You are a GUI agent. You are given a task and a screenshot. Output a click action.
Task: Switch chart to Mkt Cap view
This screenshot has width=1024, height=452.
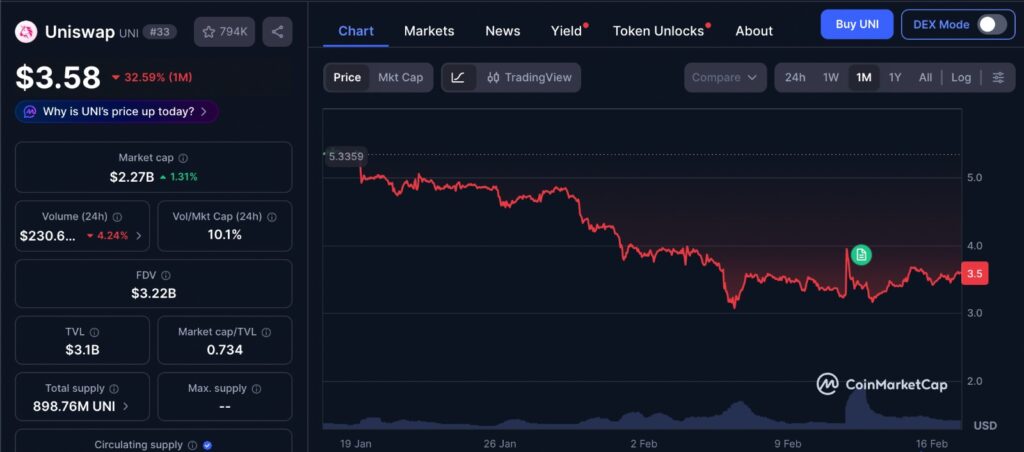coord(400,77)
